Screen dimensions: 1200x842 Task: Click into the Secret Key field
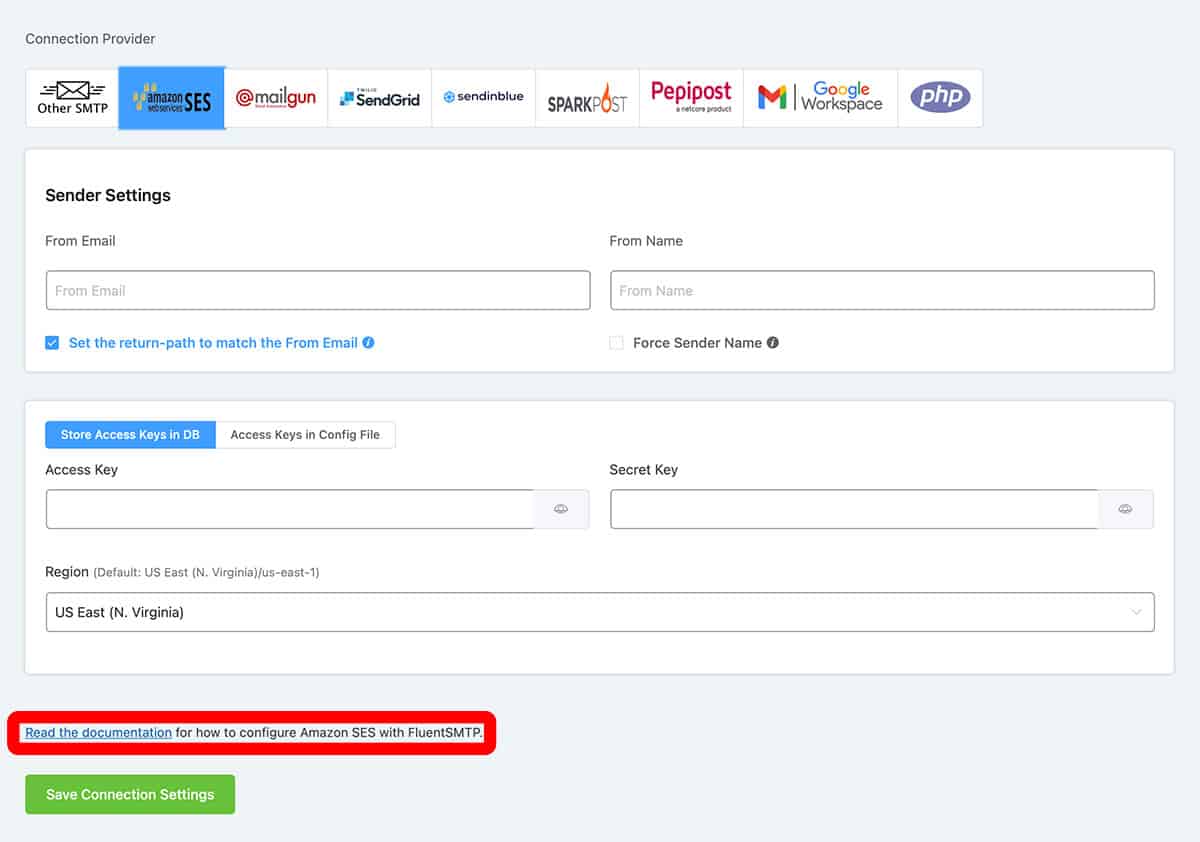[854, 509]
